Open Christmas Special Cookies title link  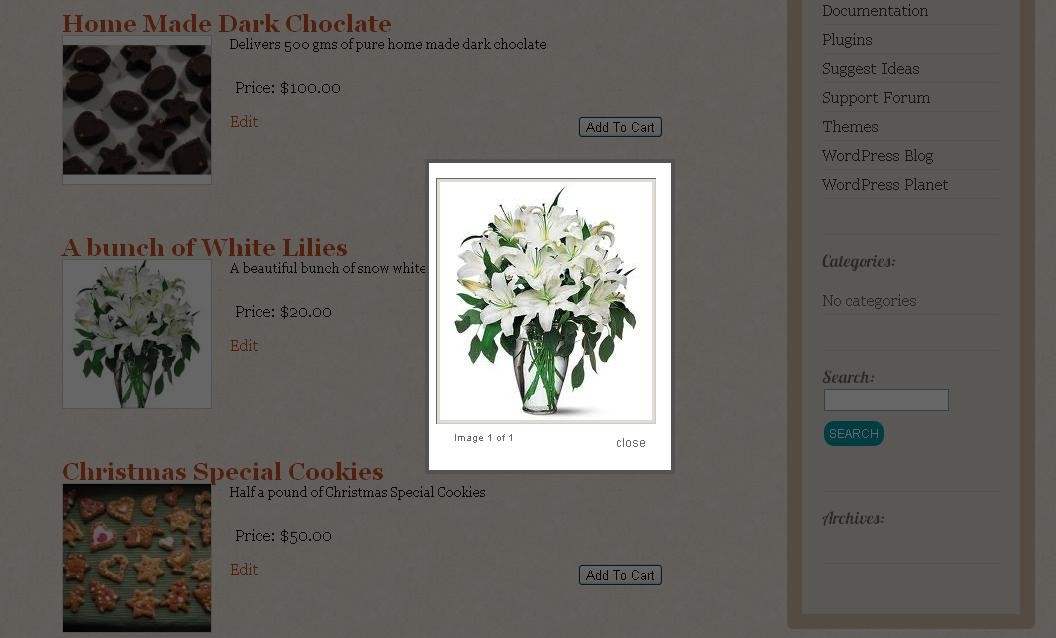click(x=223, y=472)
